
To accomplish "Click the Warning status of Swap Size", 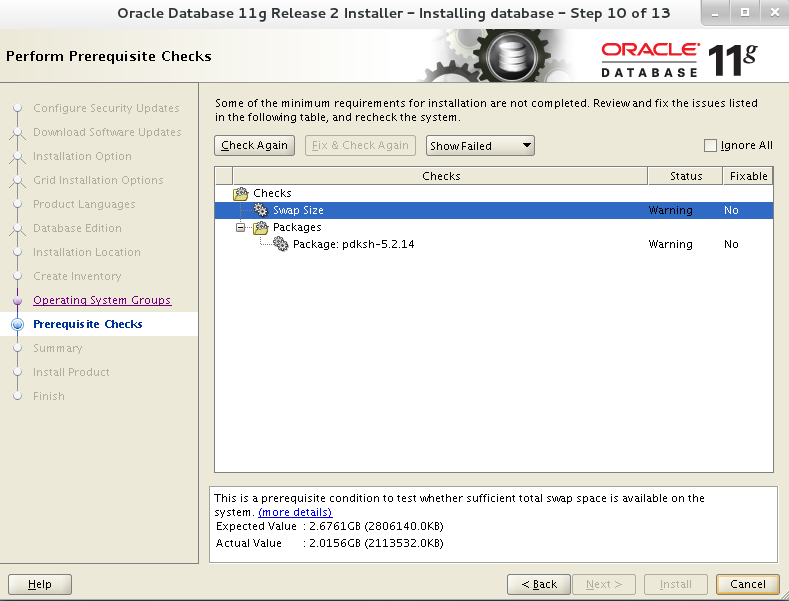I will (670, 210).
